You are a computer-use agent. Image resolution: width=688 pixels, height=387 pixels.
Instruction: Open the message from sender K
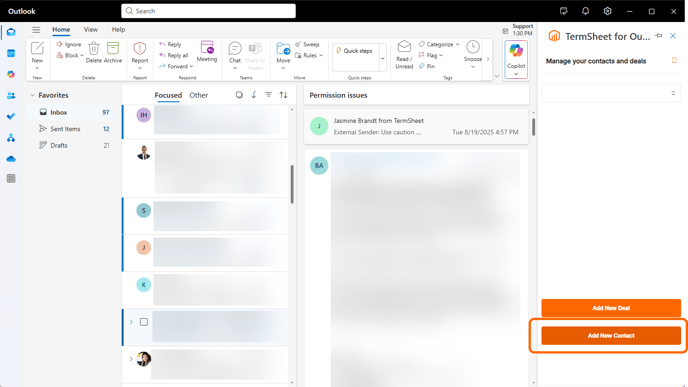tap(205, 290)
